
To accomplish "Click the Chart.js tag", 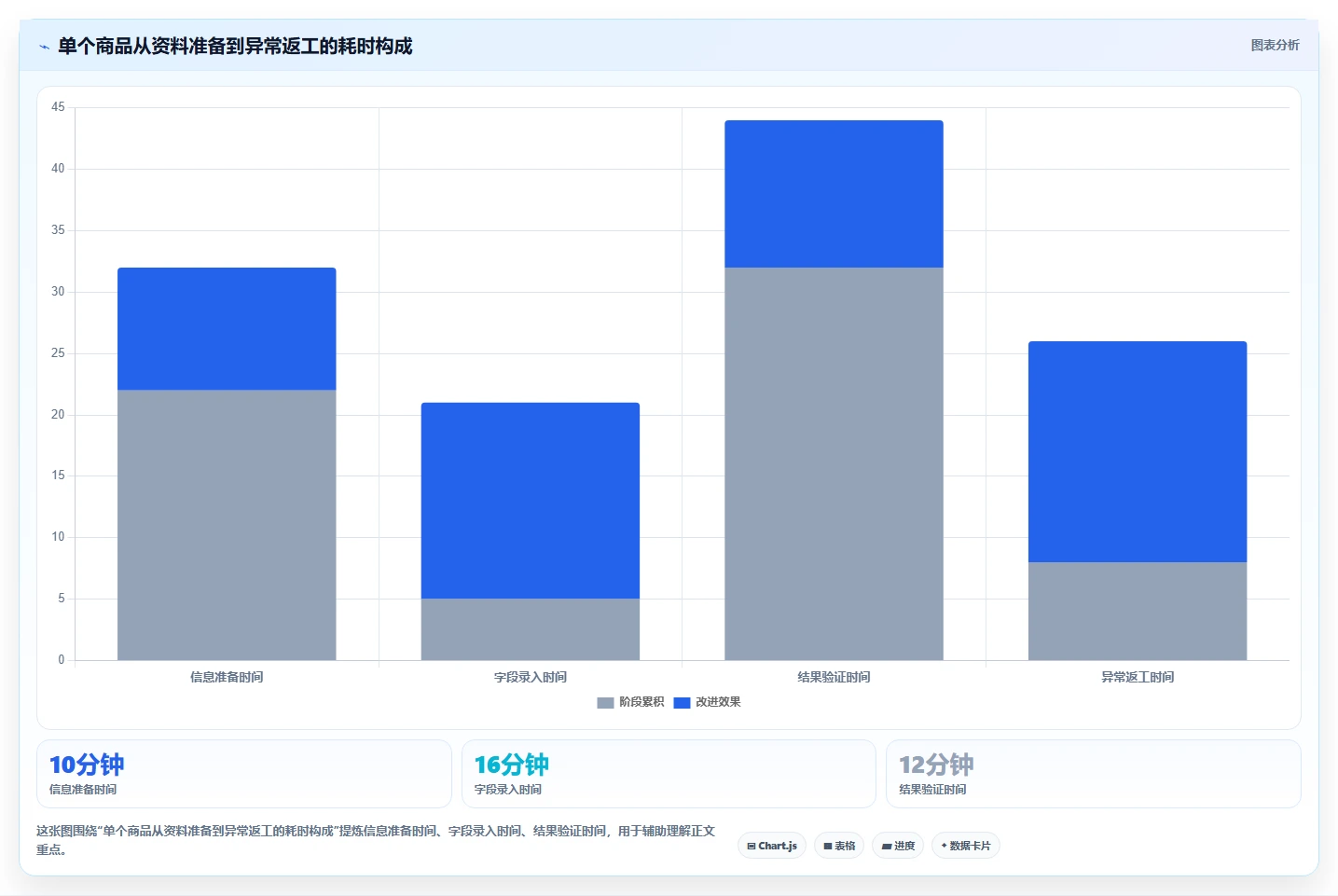I will point(772,846).
